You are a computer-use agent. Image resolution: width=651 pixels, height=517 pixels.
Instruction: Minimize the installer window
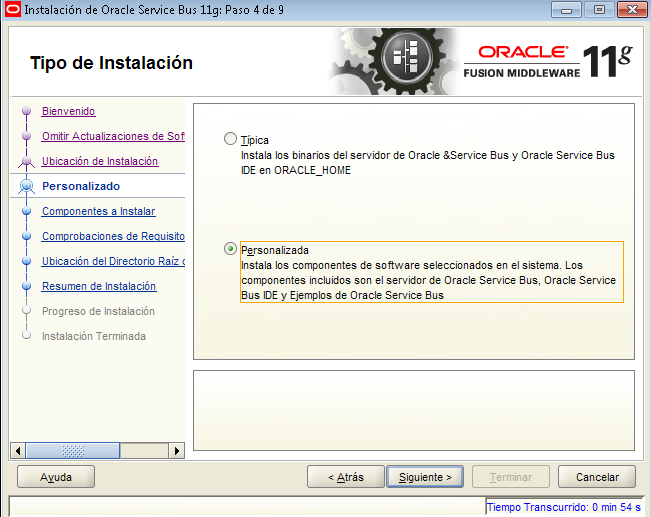566,10
